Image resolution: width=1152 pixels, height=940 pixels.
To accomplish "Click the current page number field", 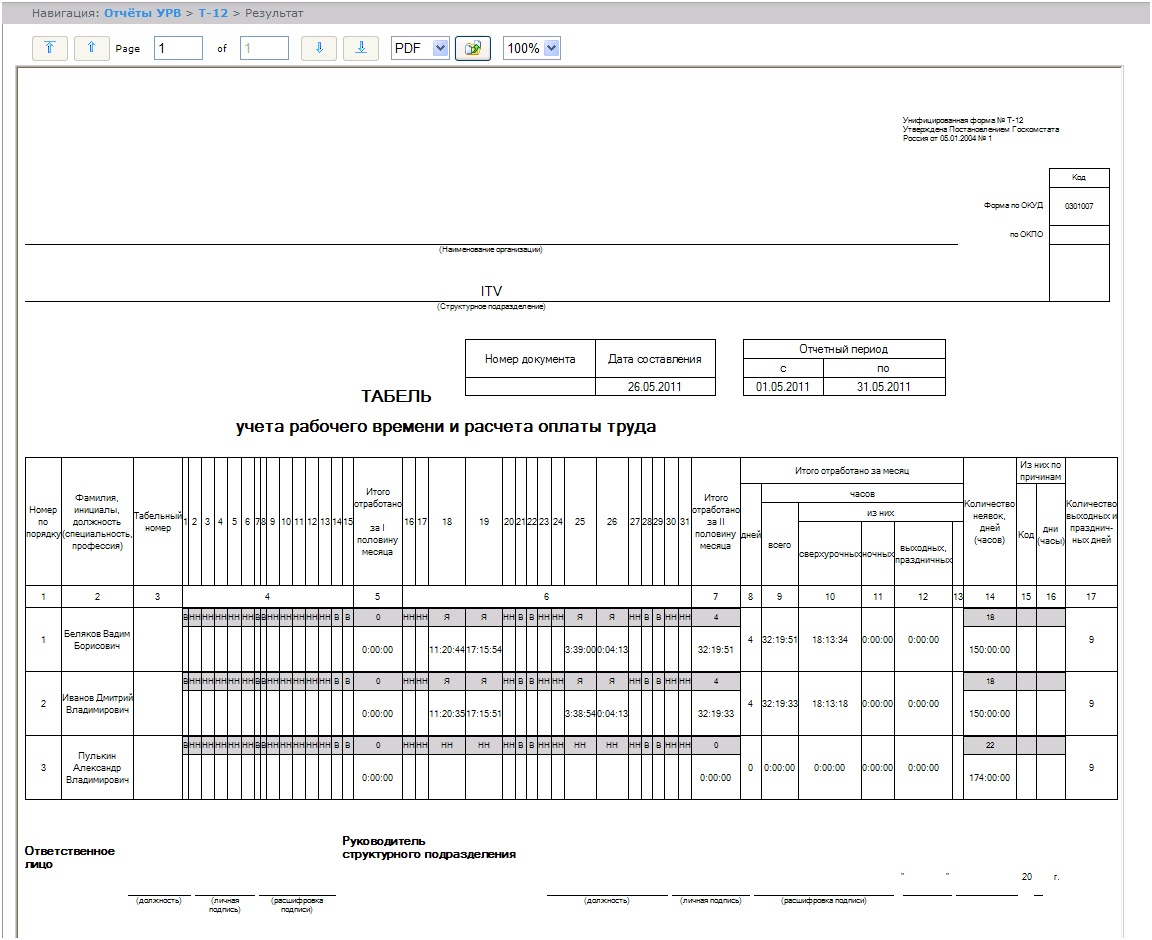I will click(x=179, y=49).
